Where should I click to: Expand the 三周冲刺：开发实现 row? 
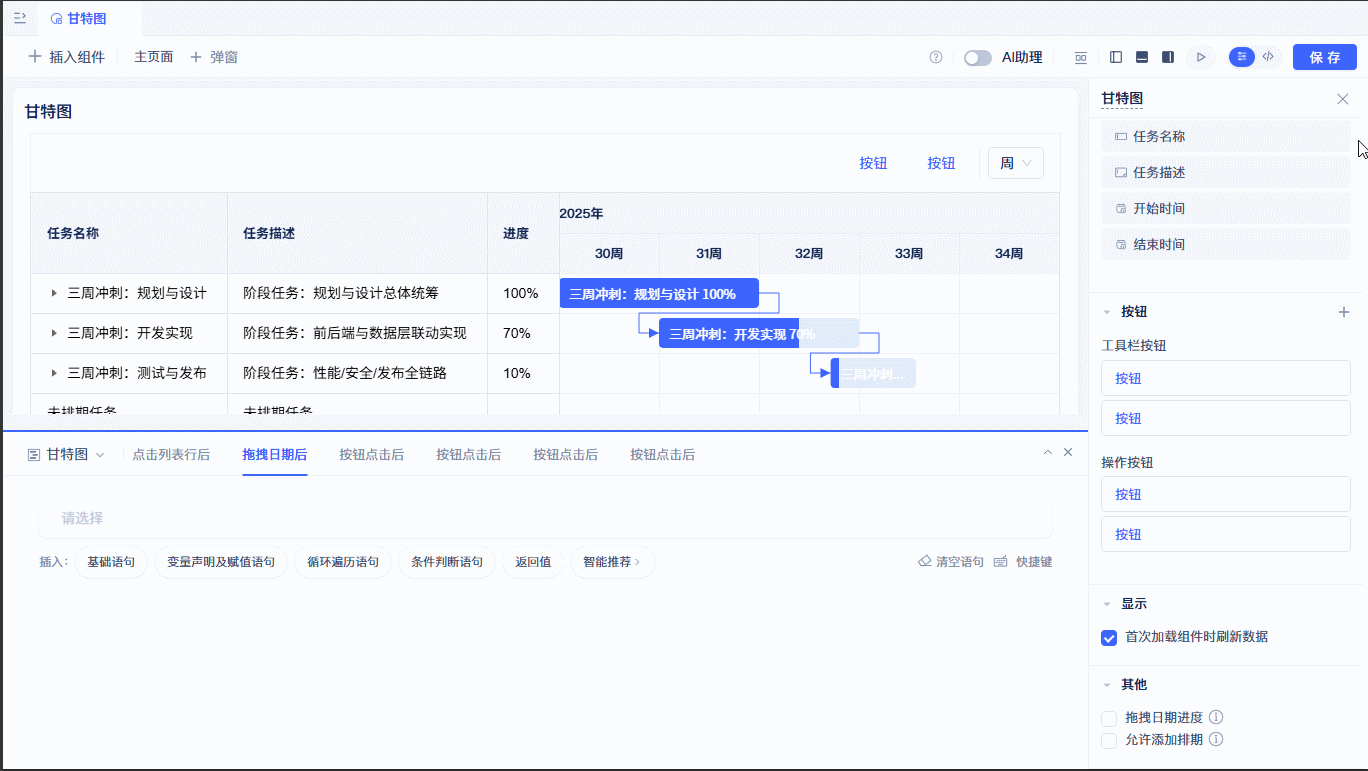point(54,333)
